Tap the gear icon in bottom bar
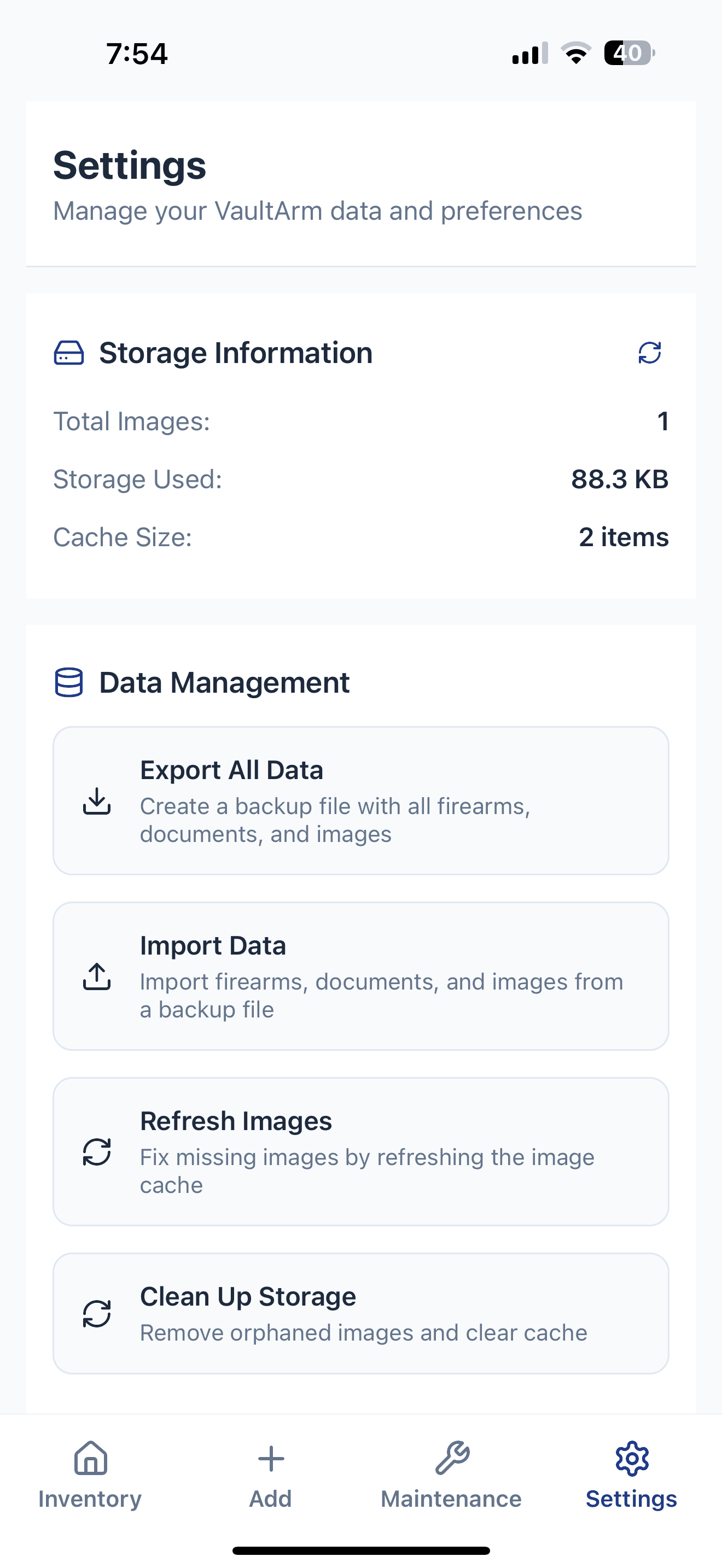722x1568 pixels. [632, 1459]
